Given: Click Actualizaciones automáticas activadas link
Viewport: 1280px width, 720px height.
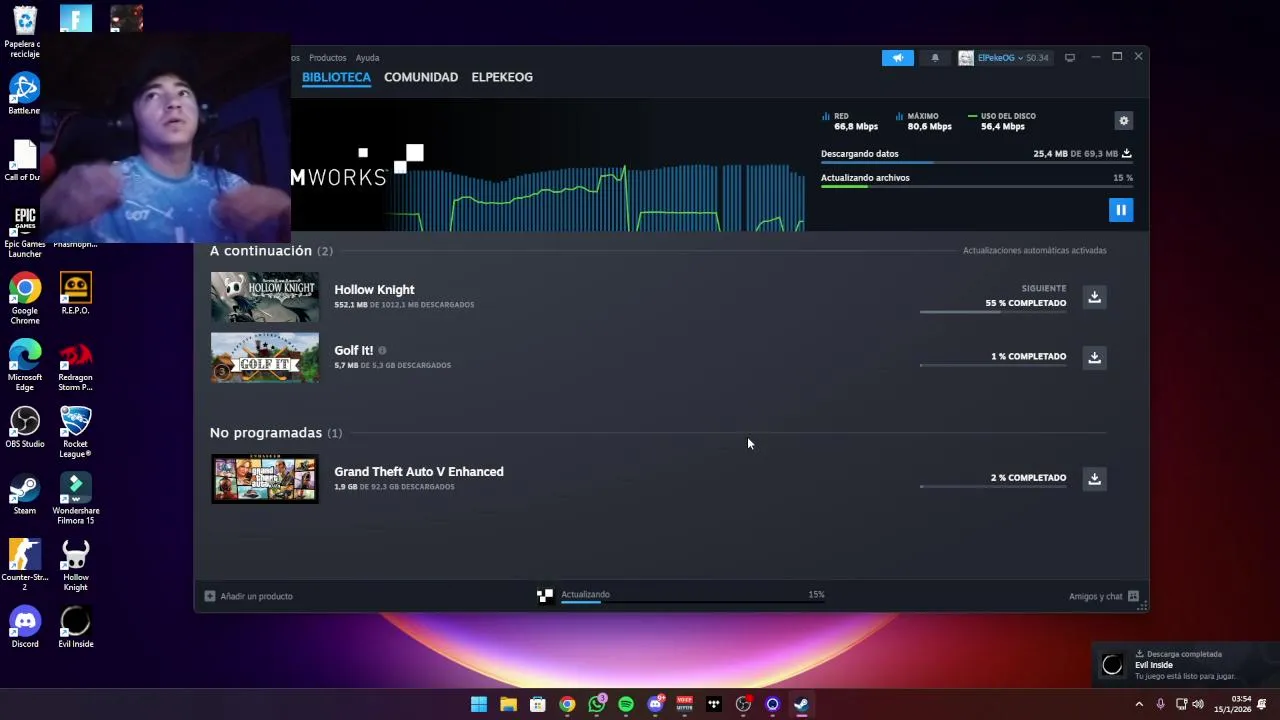Looking at the screenshot, I should [x=1034, y=250].
